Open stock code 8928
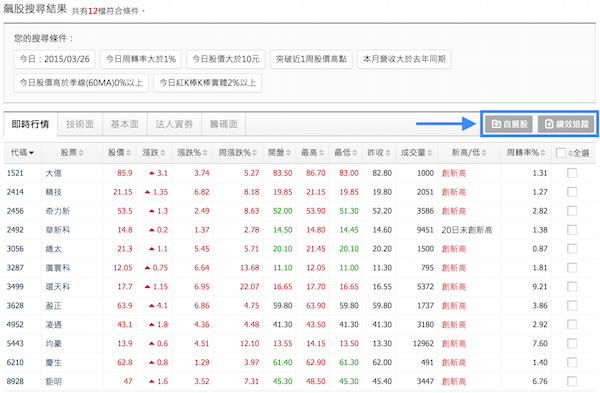This screenshot has width=600, height=393. pos(15,381)
